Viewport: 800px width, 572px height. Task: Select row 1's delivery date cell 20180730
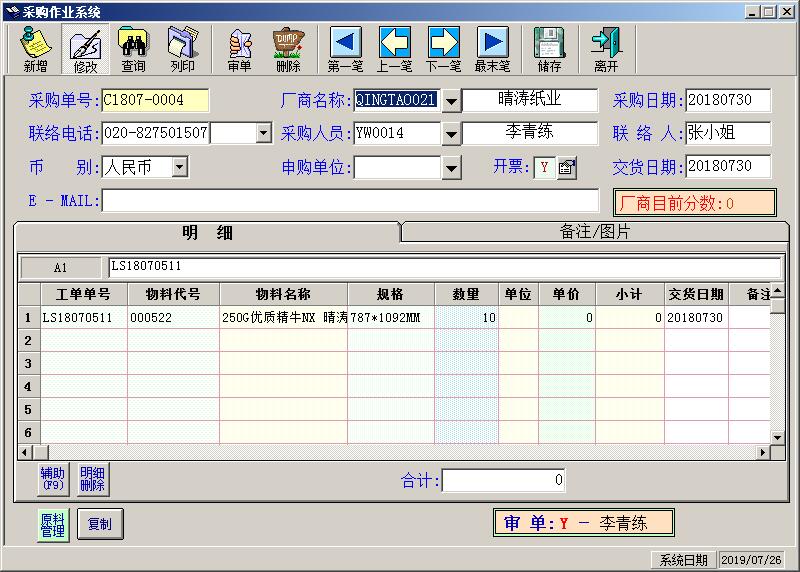[x=696, y=317]
